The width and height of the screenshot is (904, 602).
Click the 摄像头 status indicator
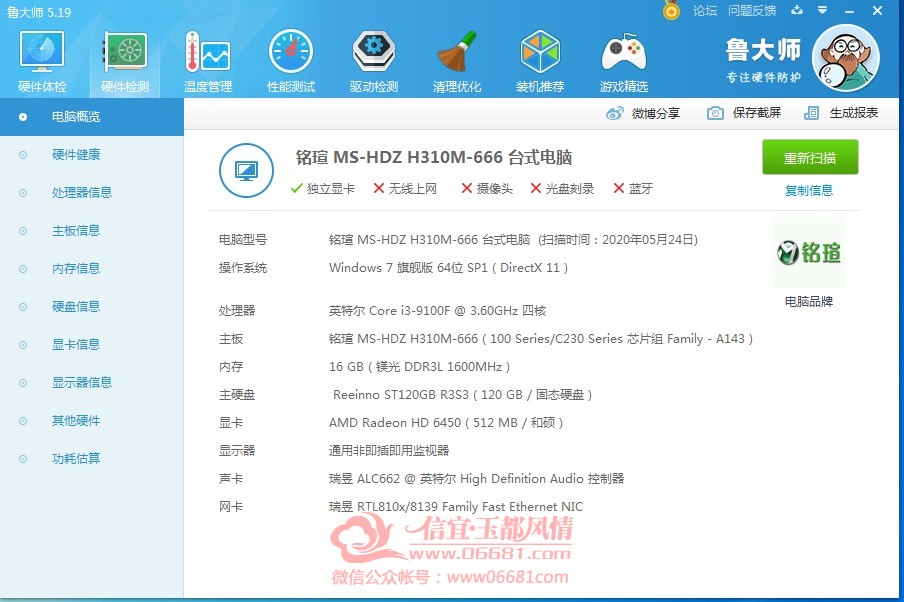[x=487, y=189]
